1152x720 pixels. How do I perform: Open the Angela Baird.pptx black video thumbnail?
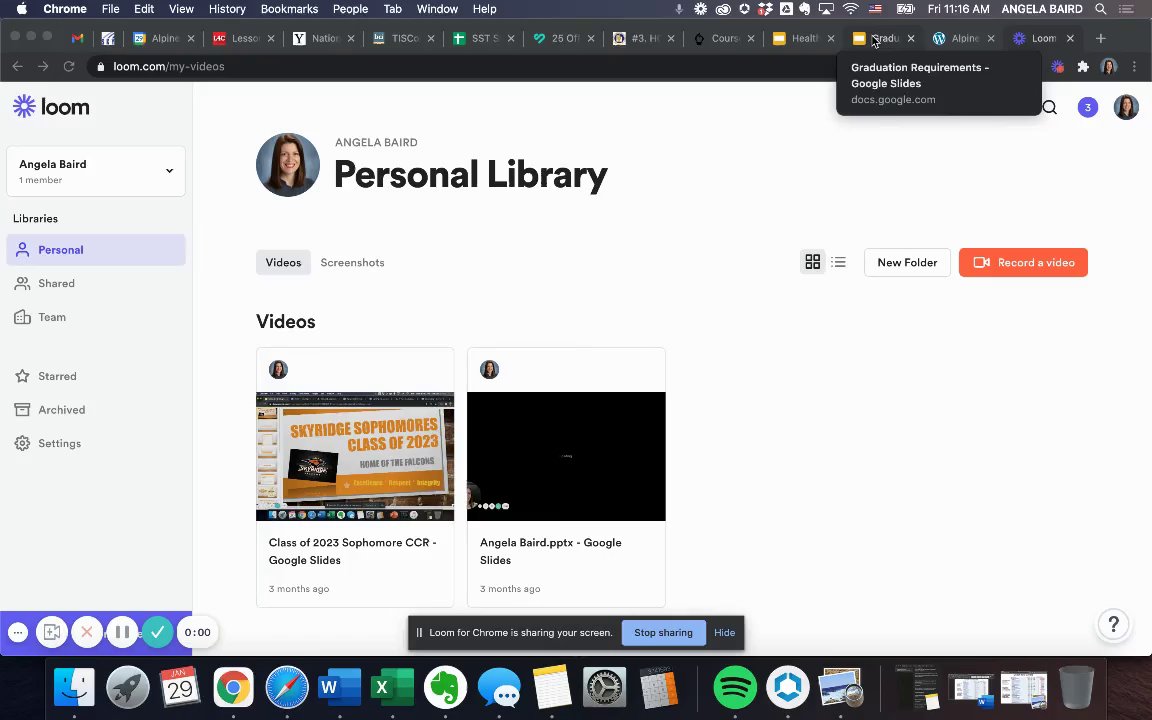coord(566,456)
